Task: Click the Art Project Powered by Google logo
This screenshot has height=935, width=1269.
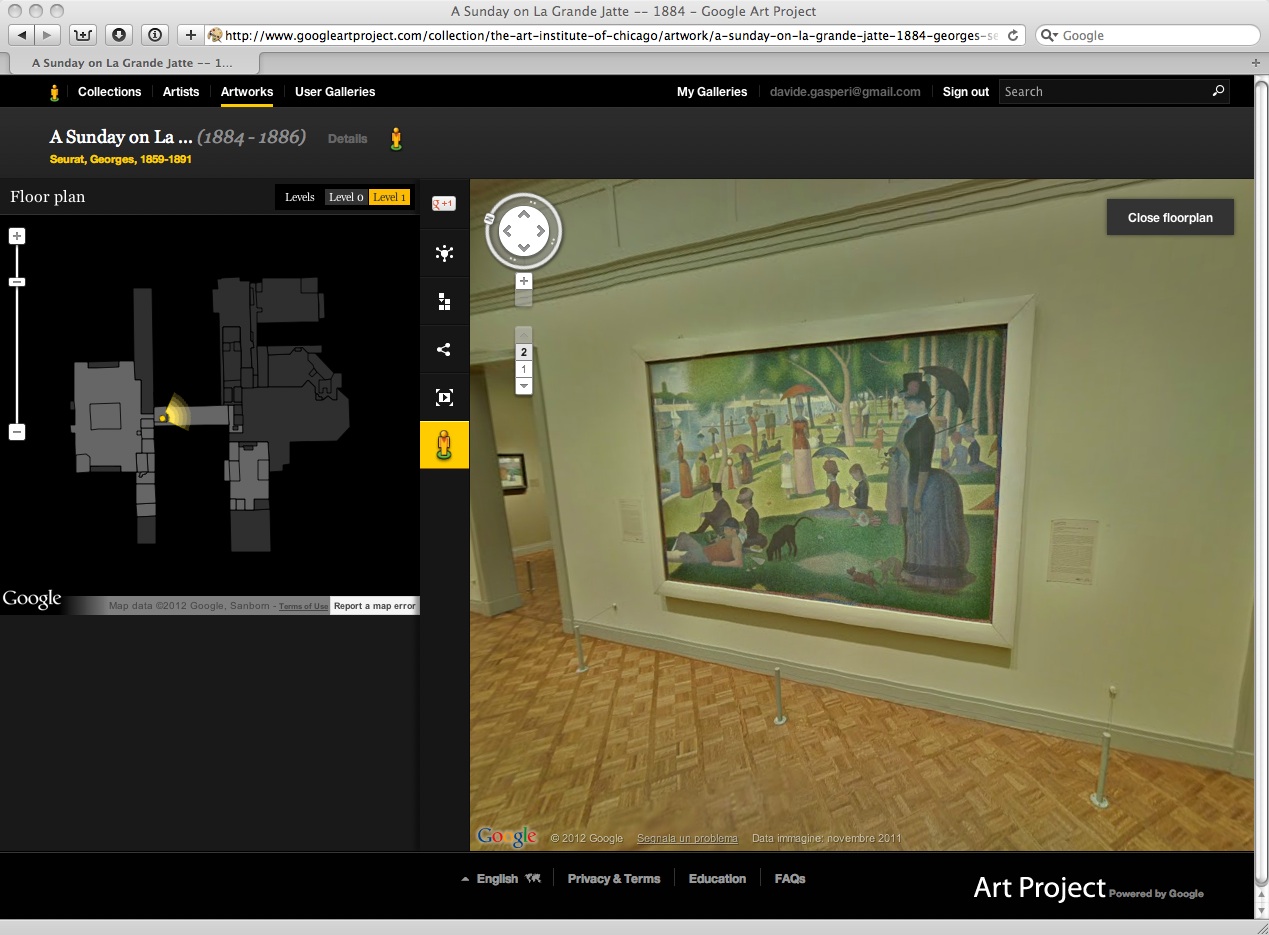Action: point(1088,888)
